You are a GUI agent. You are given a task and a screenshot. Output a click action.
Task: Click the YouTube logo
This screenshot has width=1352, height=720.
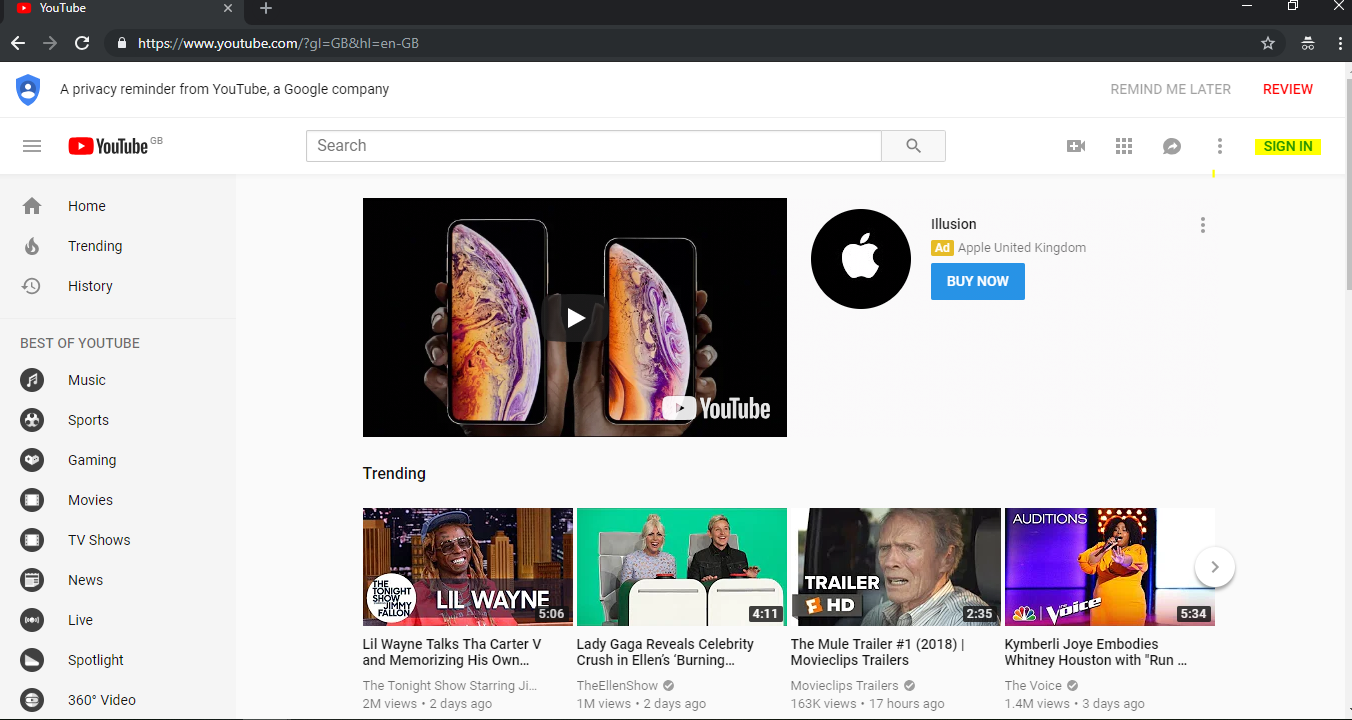tap(108, 146)
